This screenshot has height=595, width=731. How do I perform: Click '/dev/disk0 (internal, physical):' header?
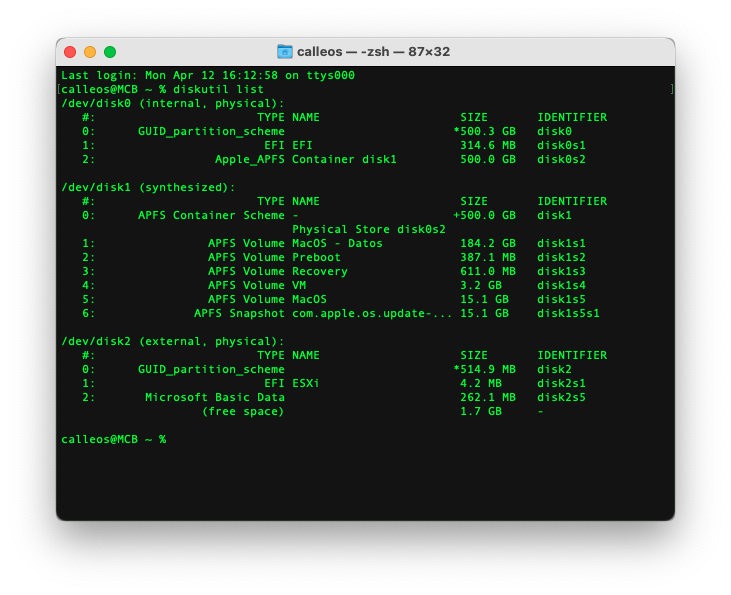click(x=173, y=104)
